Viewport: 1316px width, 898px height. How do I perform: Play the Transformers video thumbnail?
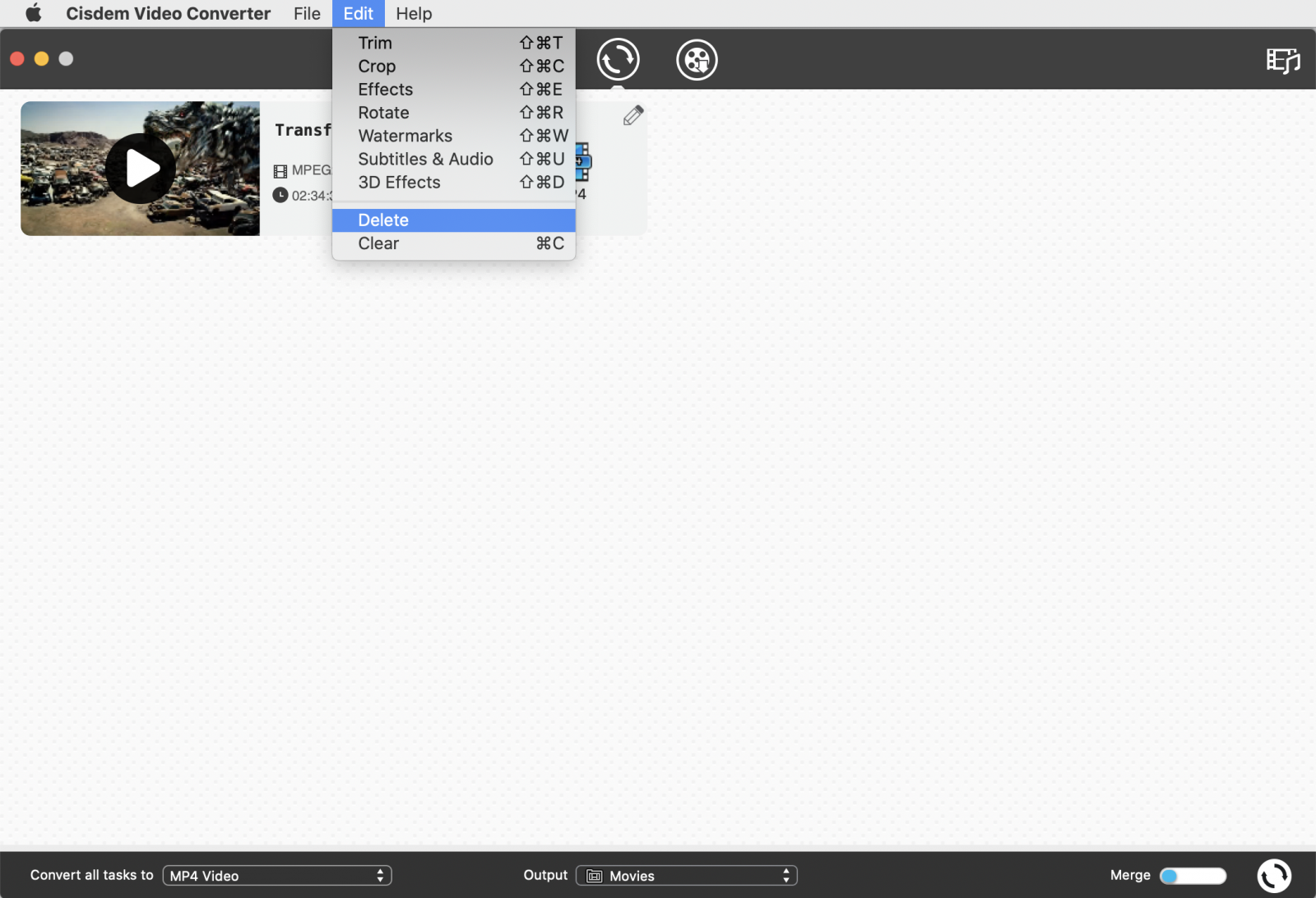coord(140,169)
